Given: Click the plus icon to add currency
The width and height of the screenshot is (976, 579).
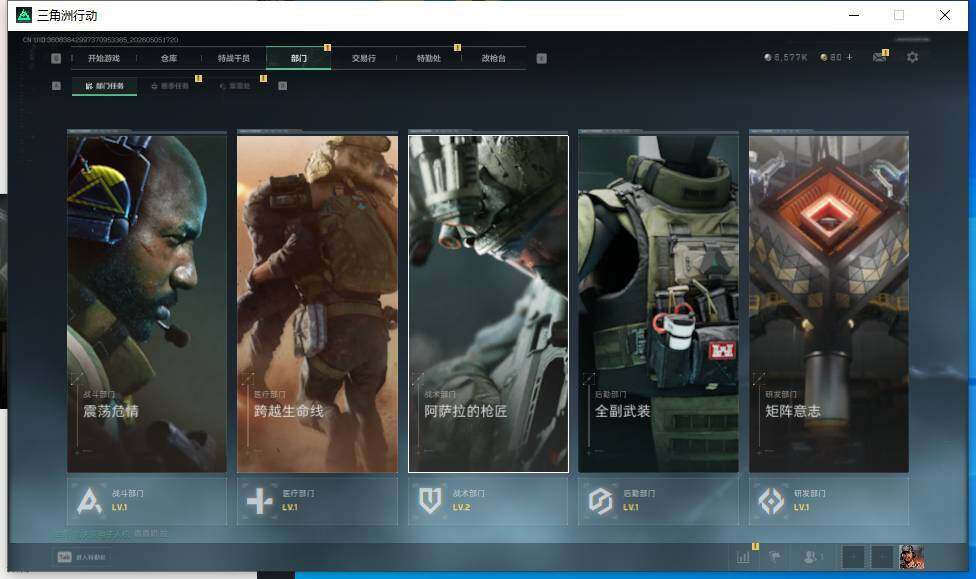Looking at the screenshot, I should coord(850,57).
